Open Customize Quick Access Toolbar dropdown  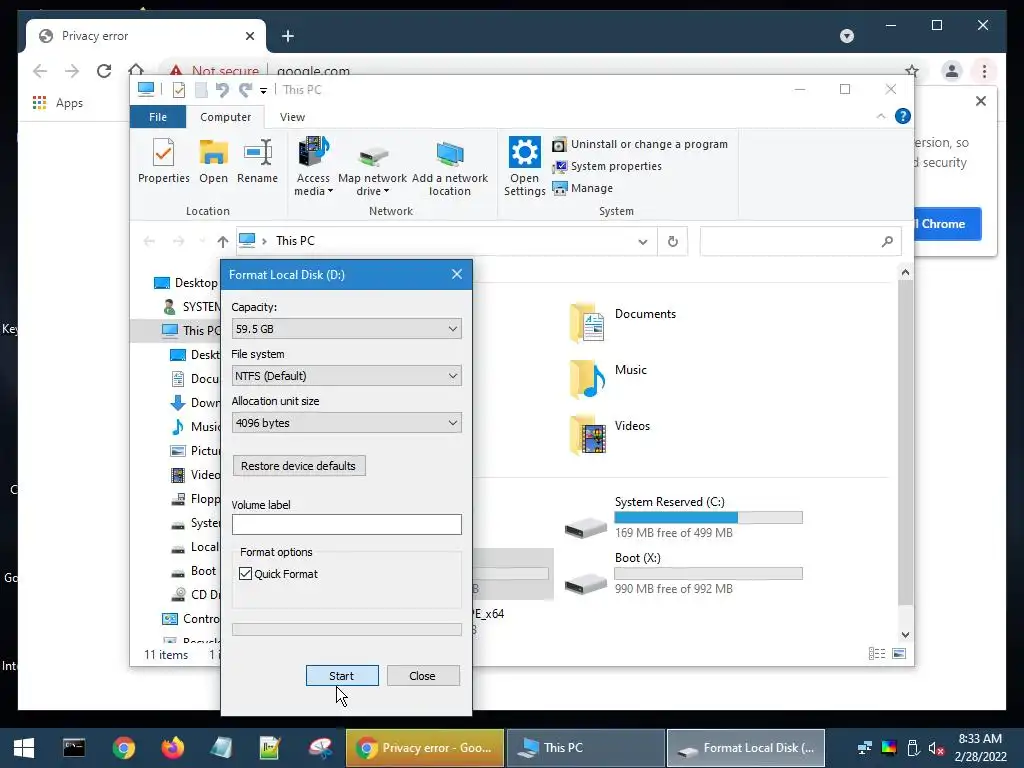pos(263,91)
